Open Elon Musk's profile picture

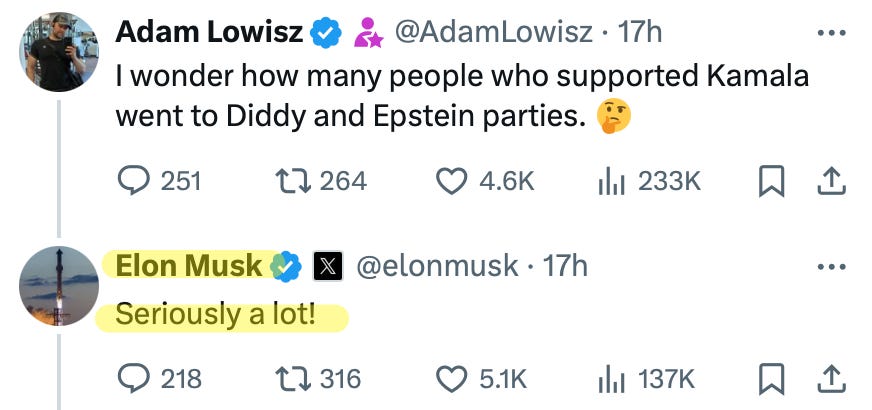pyautogui.click(x=59, y=286)
